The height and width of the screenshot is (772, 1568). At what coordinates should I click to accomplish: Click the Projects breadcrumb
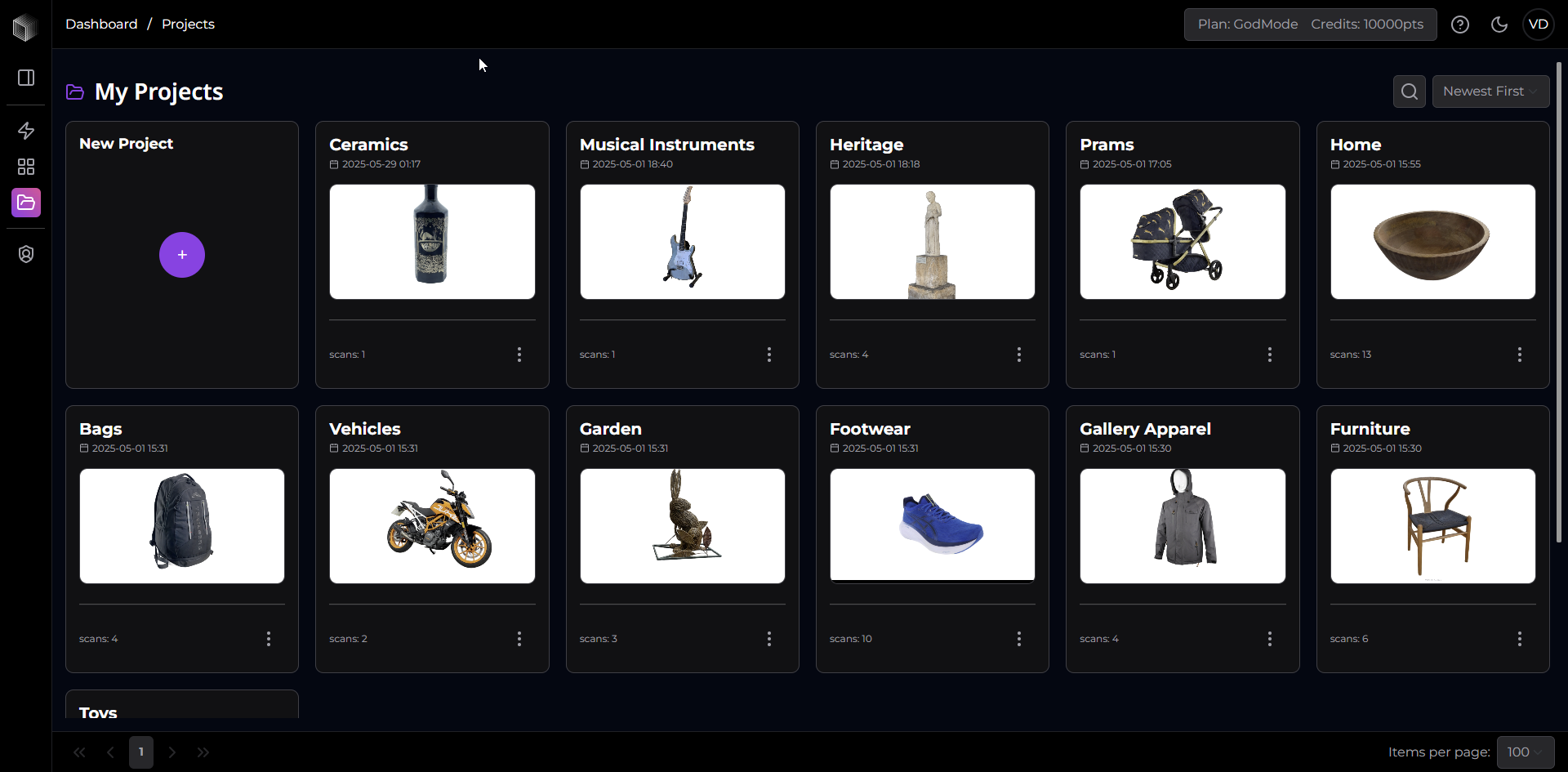point(188,25)
